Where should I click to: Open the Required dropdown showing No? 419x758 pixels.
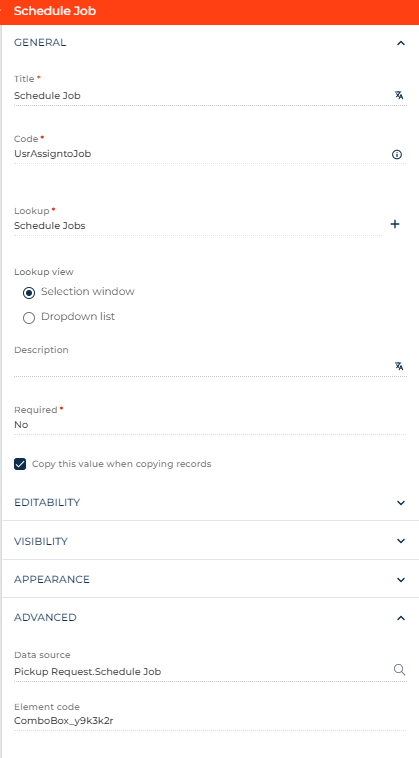point(210,425)
